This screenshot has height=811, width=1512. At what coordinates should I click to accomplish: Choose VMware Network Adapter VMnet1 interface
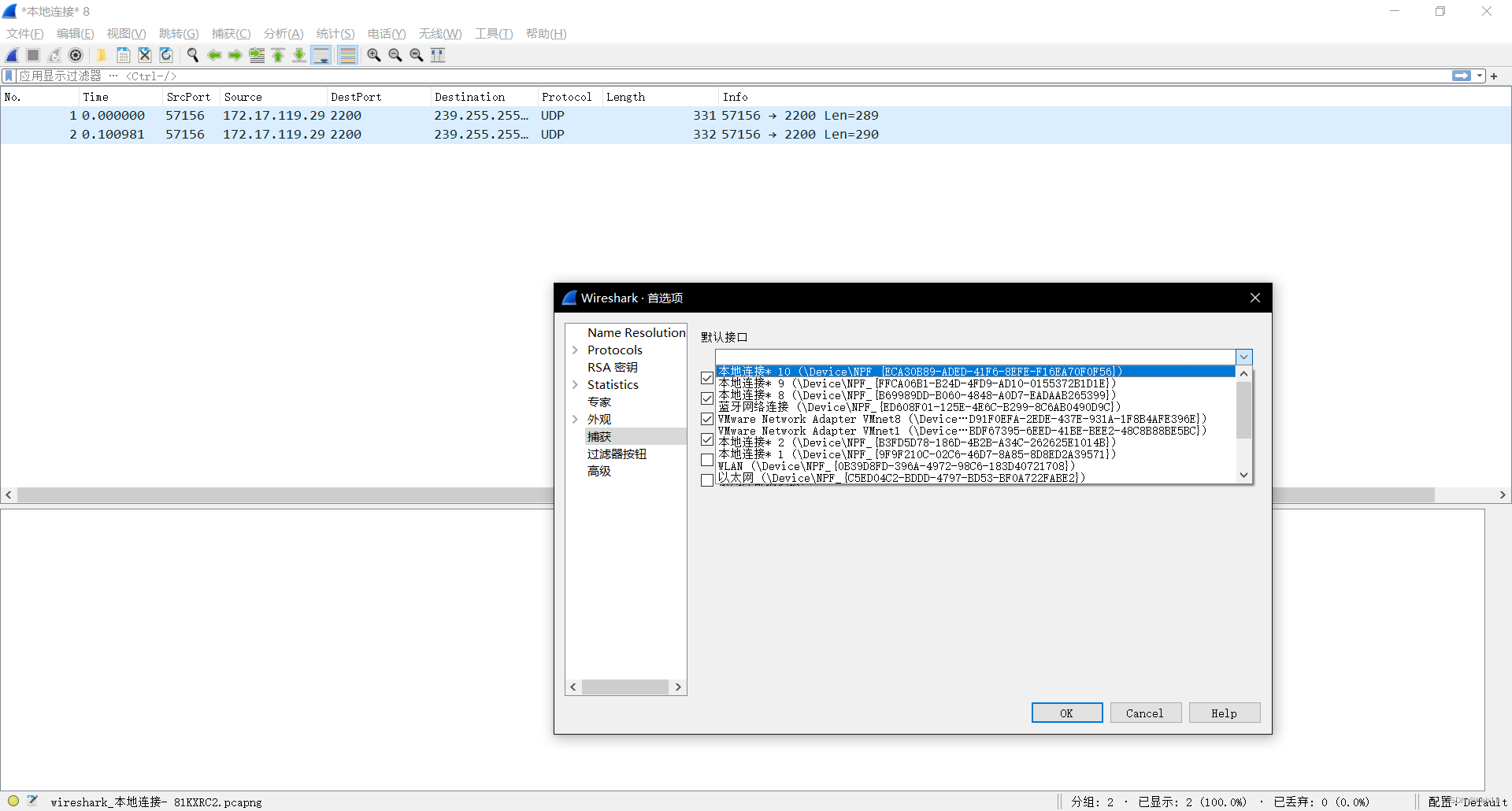(x=975, y=431)
